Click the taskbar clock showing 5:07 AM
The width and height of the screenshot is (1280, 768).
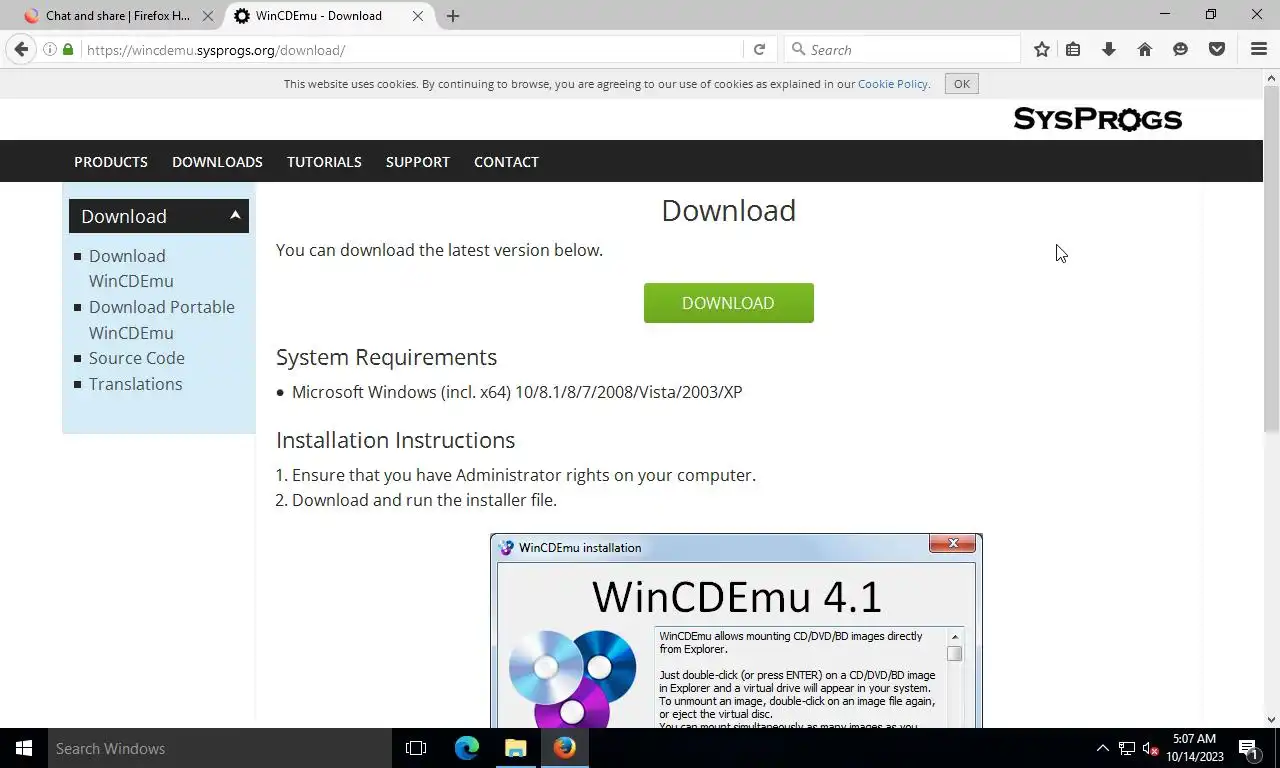[1194, 748]
